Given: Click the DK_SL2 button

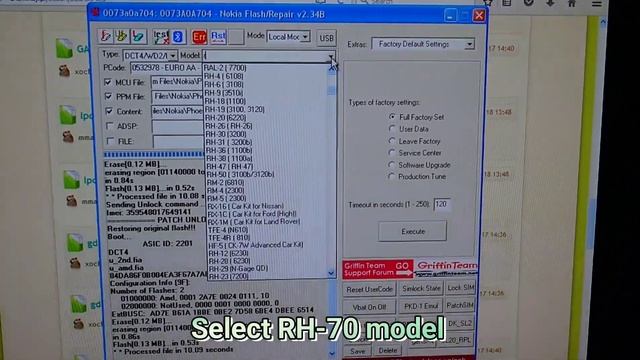Looking at the screenshot, I should pos(460,323).
